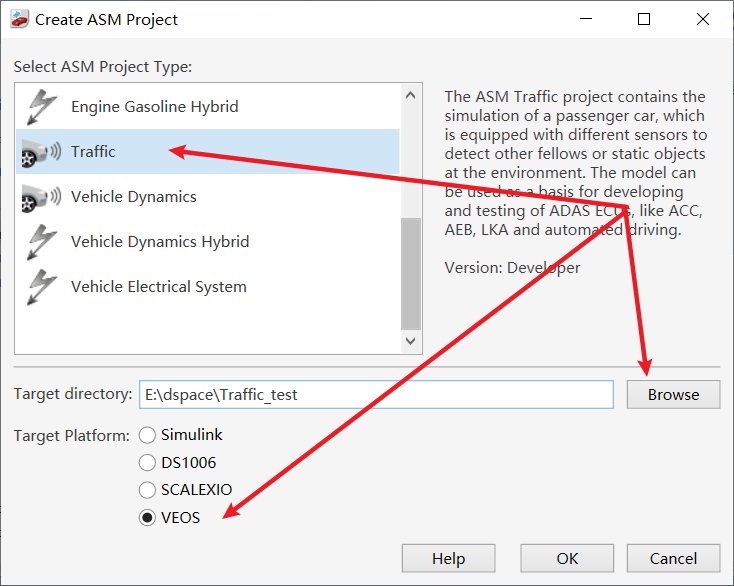
Task: Click the Traffic car sensor icon
Action: (x=42, y=152)
